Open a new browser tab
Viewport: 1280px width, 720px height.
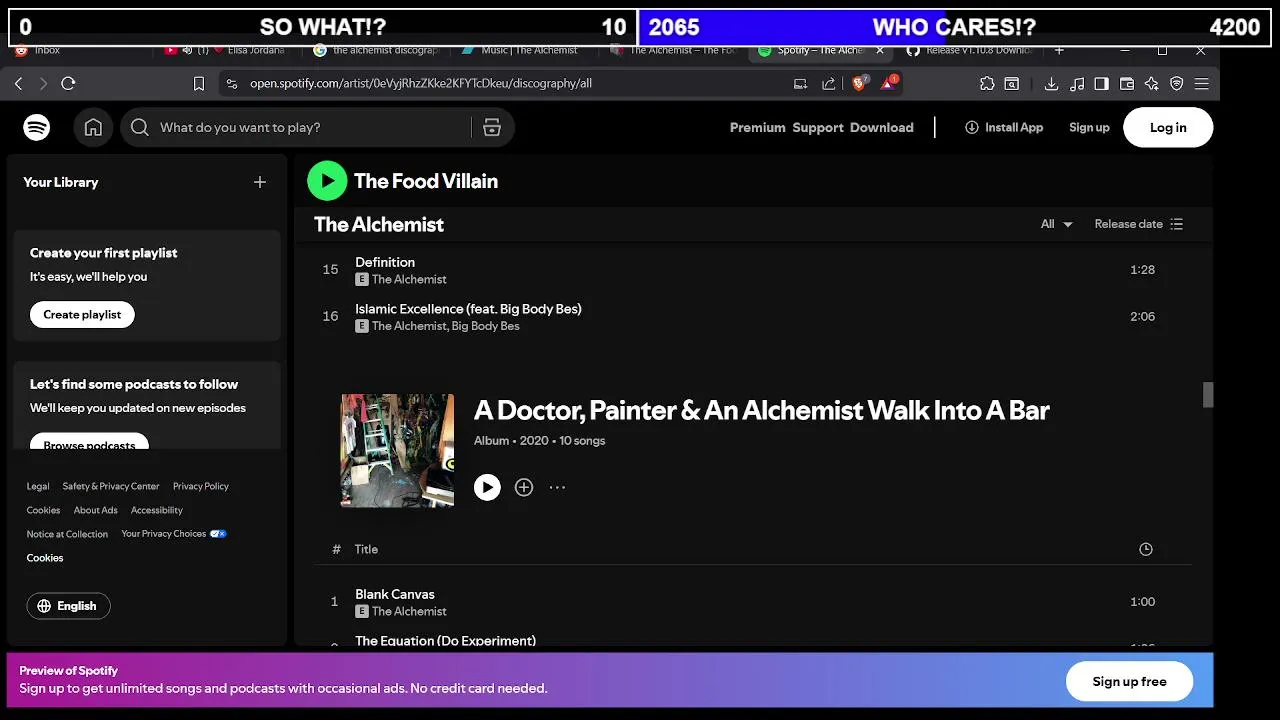pos(1059,50)
